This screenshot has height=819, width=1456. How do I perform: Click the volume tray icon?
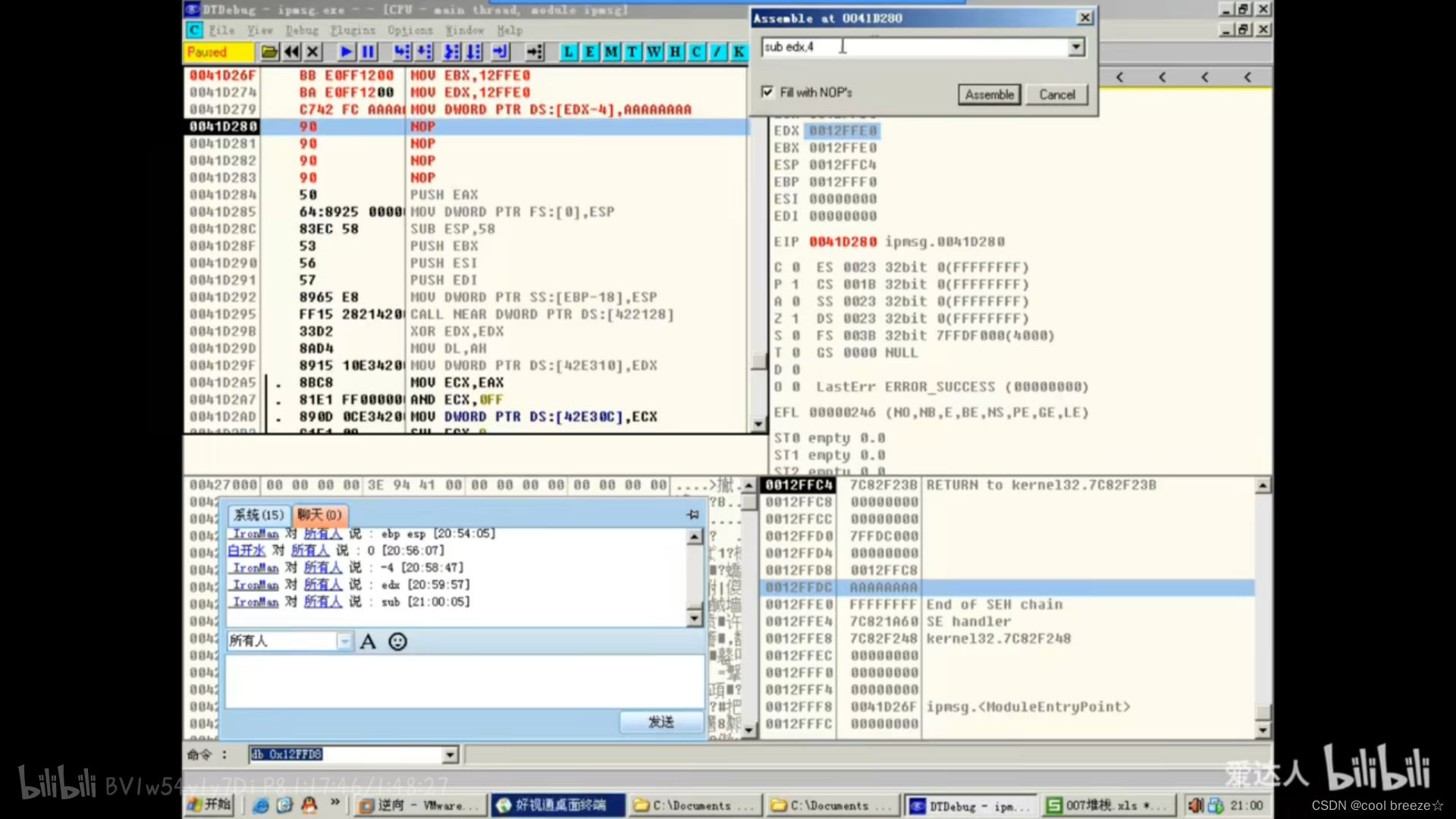pyautogui.click(x=1195, y=805)
